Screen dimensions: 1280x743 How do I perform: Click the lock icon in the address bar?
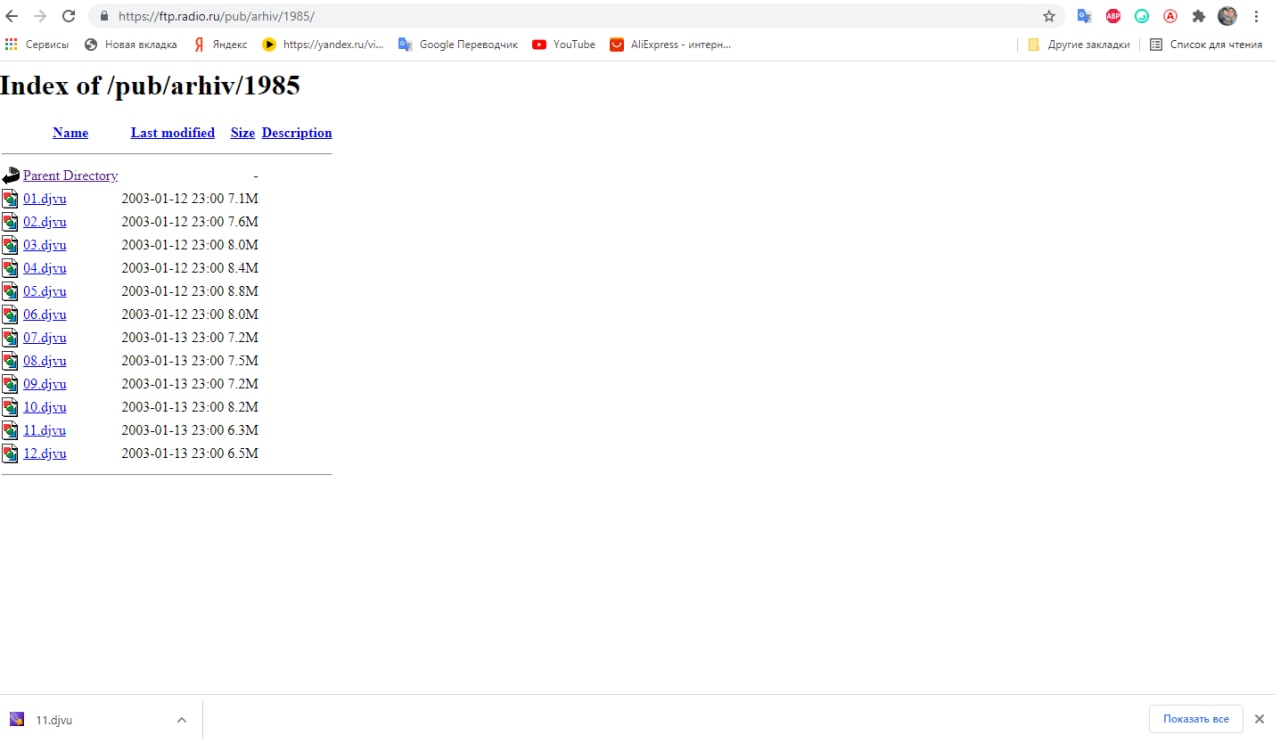pyautogui.click(x=103, y=16)
